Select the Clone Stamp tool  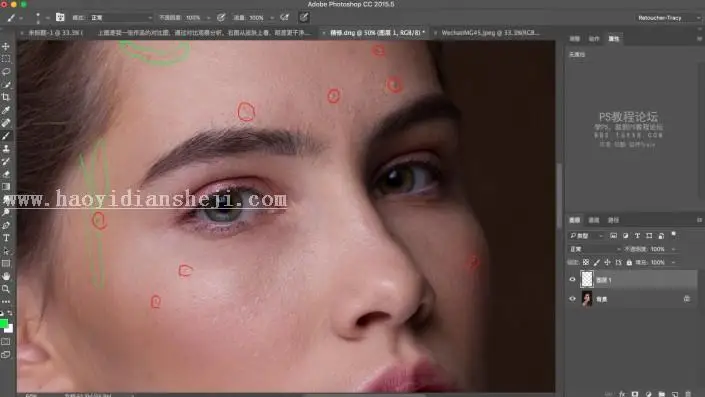tap(6, 148)
